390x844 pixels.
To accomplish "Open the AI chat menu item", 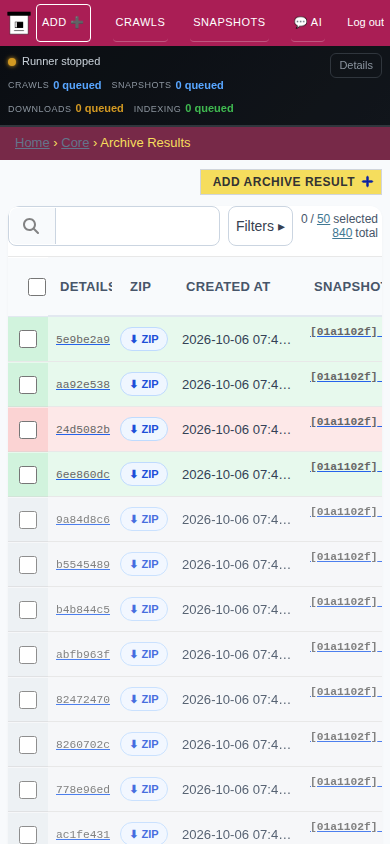I will (308, 23).
